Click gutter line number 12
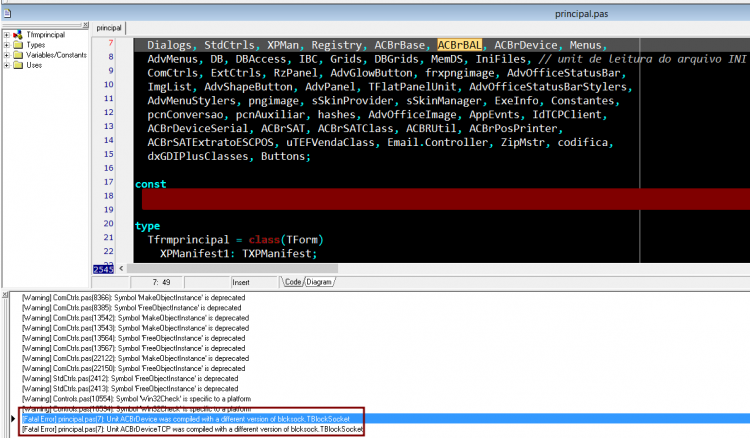This screenshot has height=438, width=750. (x=109, y=112)
